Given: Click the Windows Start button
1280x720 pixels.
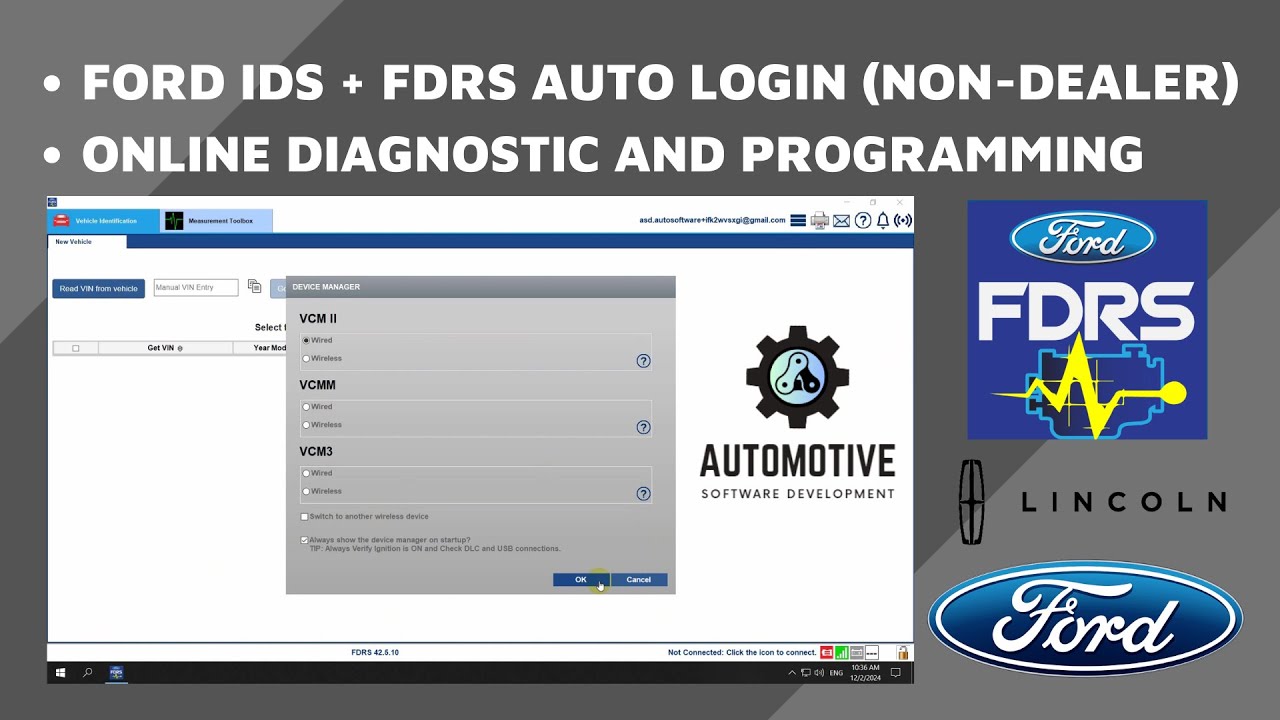Looking at the screenshot, I should [60, 673].
